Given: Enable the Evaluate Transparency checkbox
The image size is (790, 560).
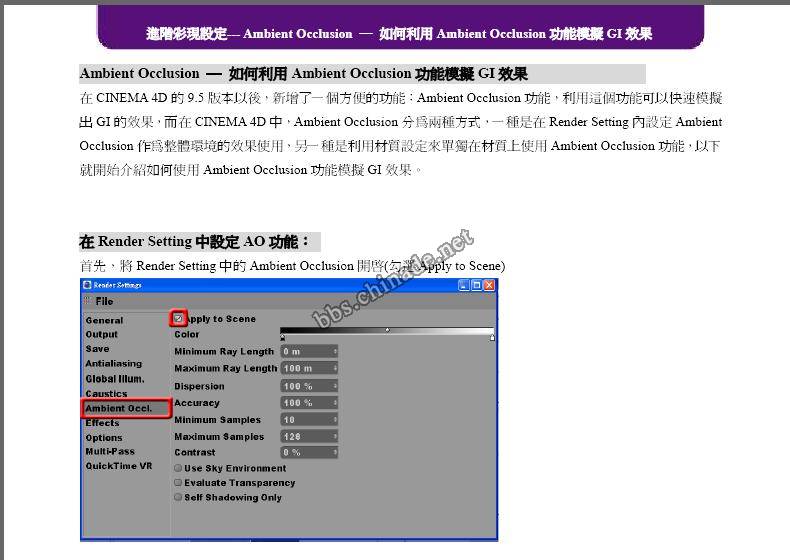Looking at the screenshot, I should [178, 483].
